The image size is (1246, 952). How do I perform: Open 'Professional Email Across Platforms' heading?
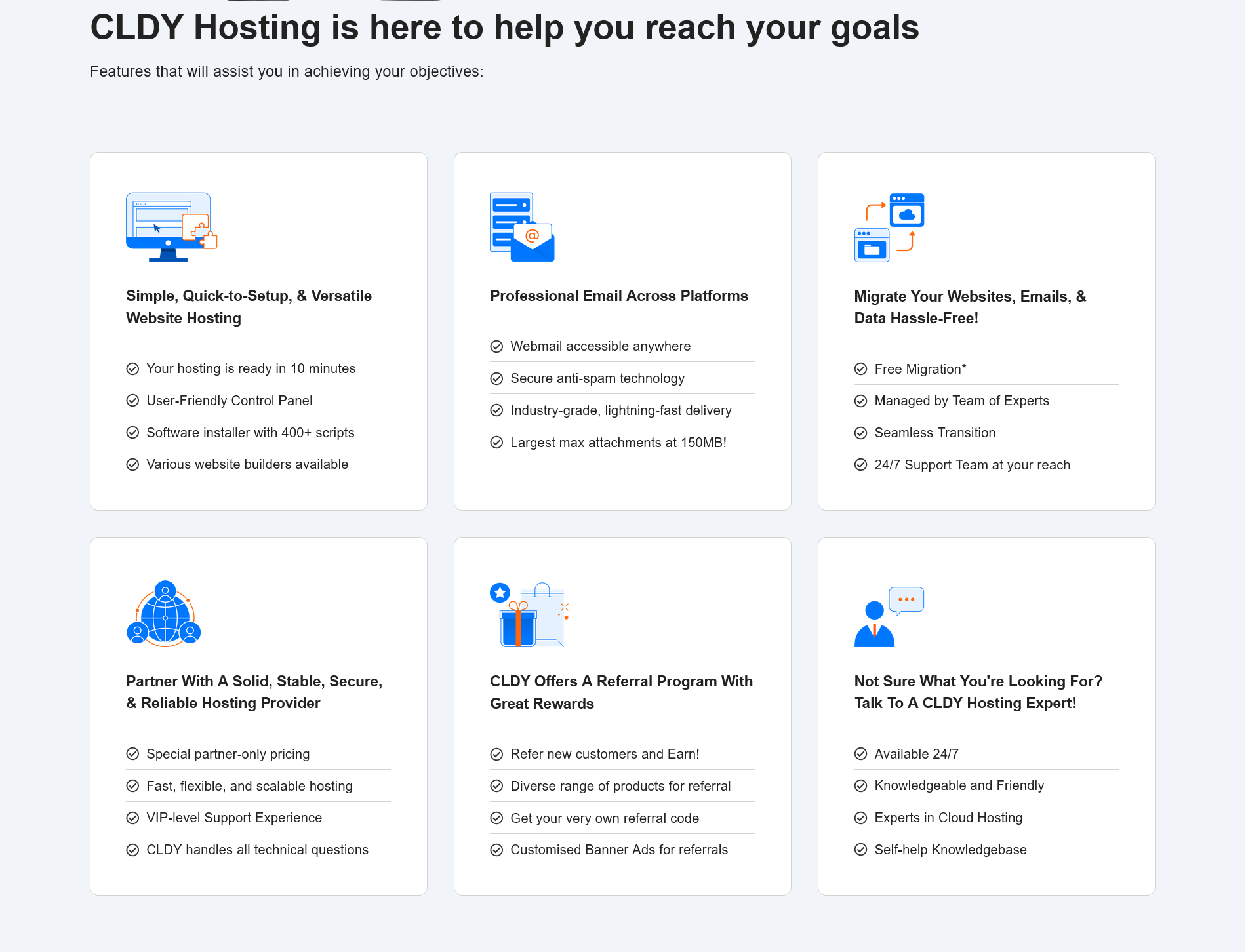618,296
